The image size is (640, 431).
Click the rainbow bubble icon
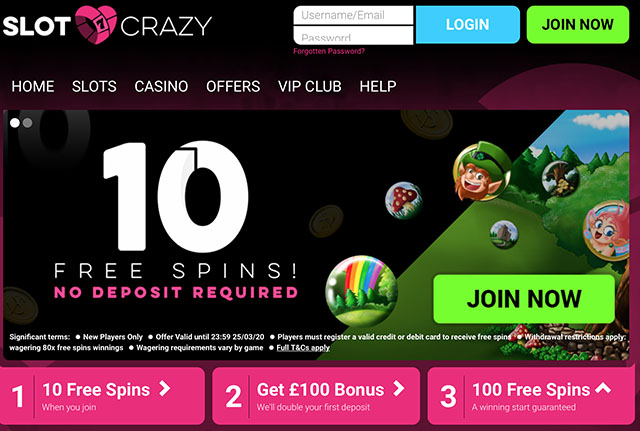[x=362, y=290]
